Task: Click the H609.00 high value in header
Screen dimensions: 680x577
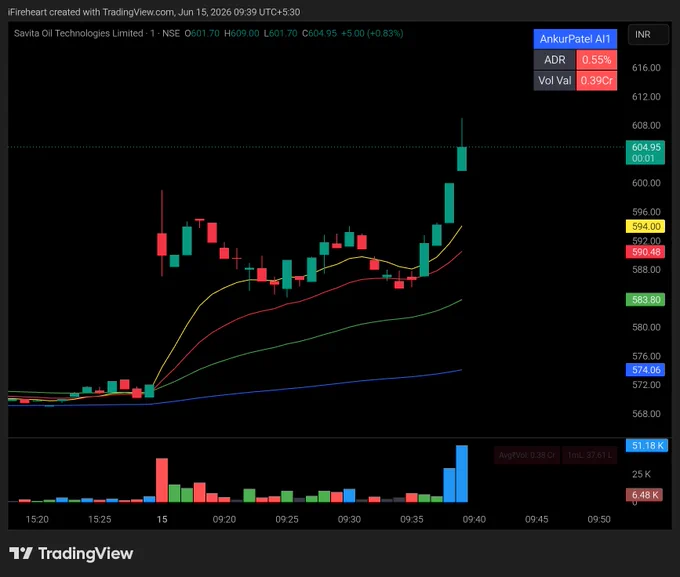Action: (242, 33)
